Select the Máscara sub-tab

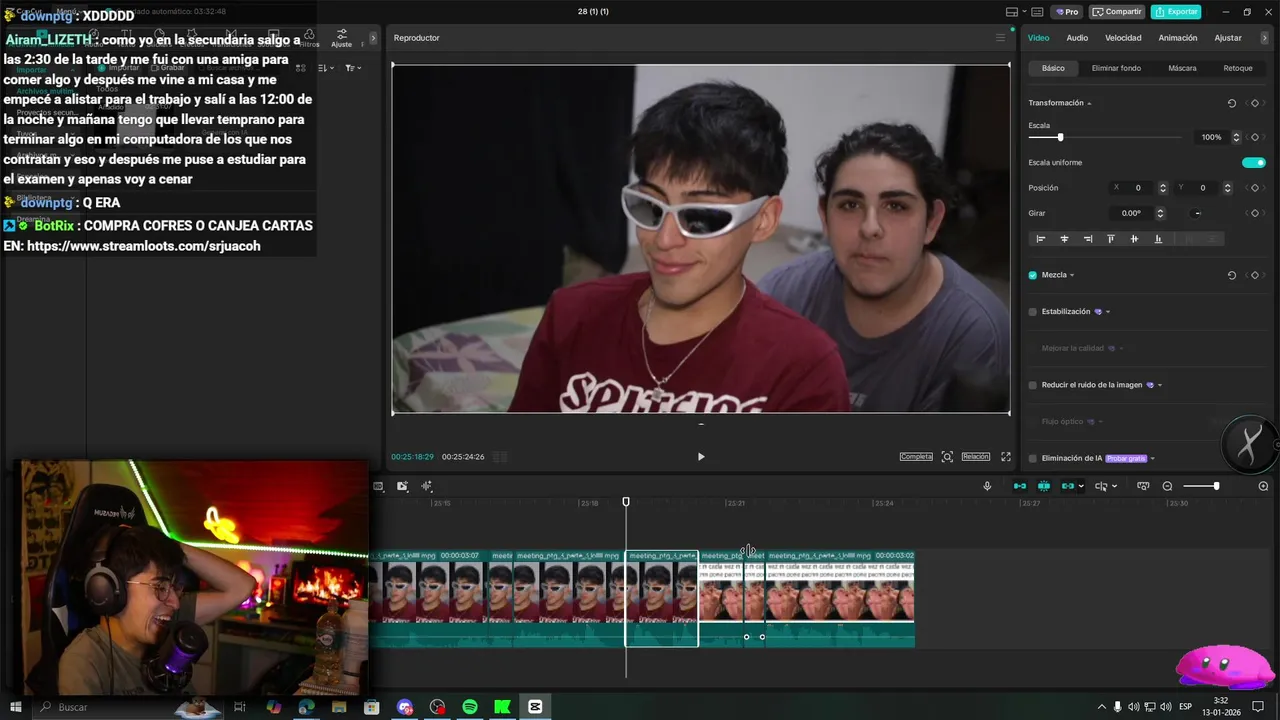(1182, 68)
